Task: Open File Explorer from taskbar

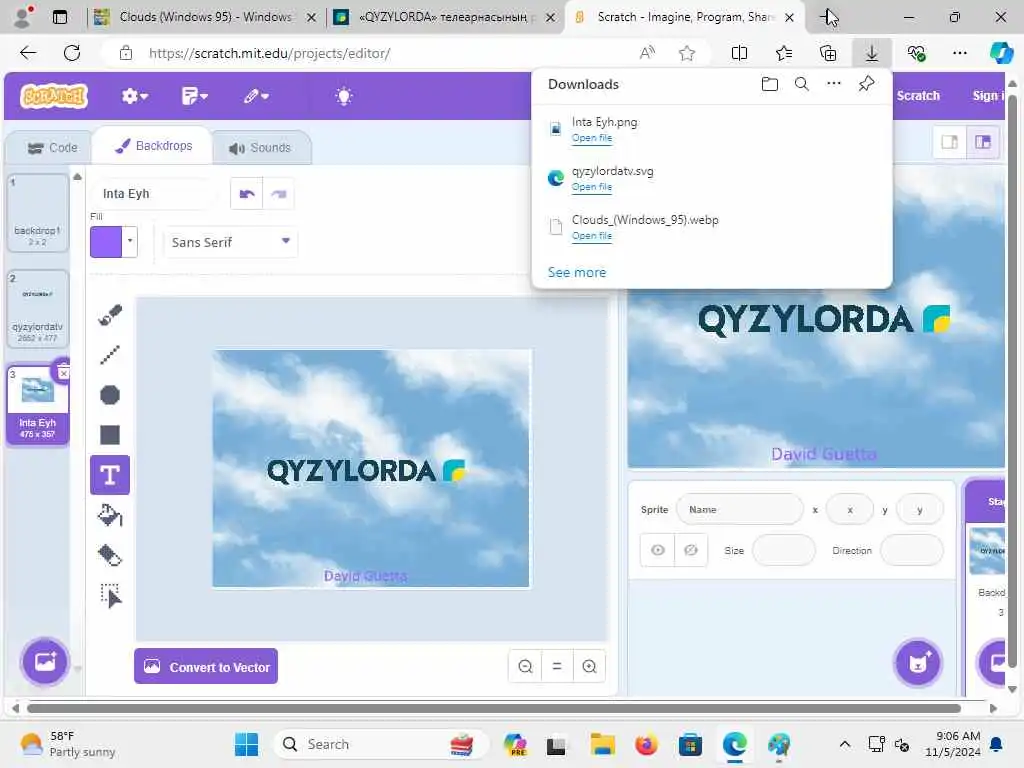Action: click(602, 744)
